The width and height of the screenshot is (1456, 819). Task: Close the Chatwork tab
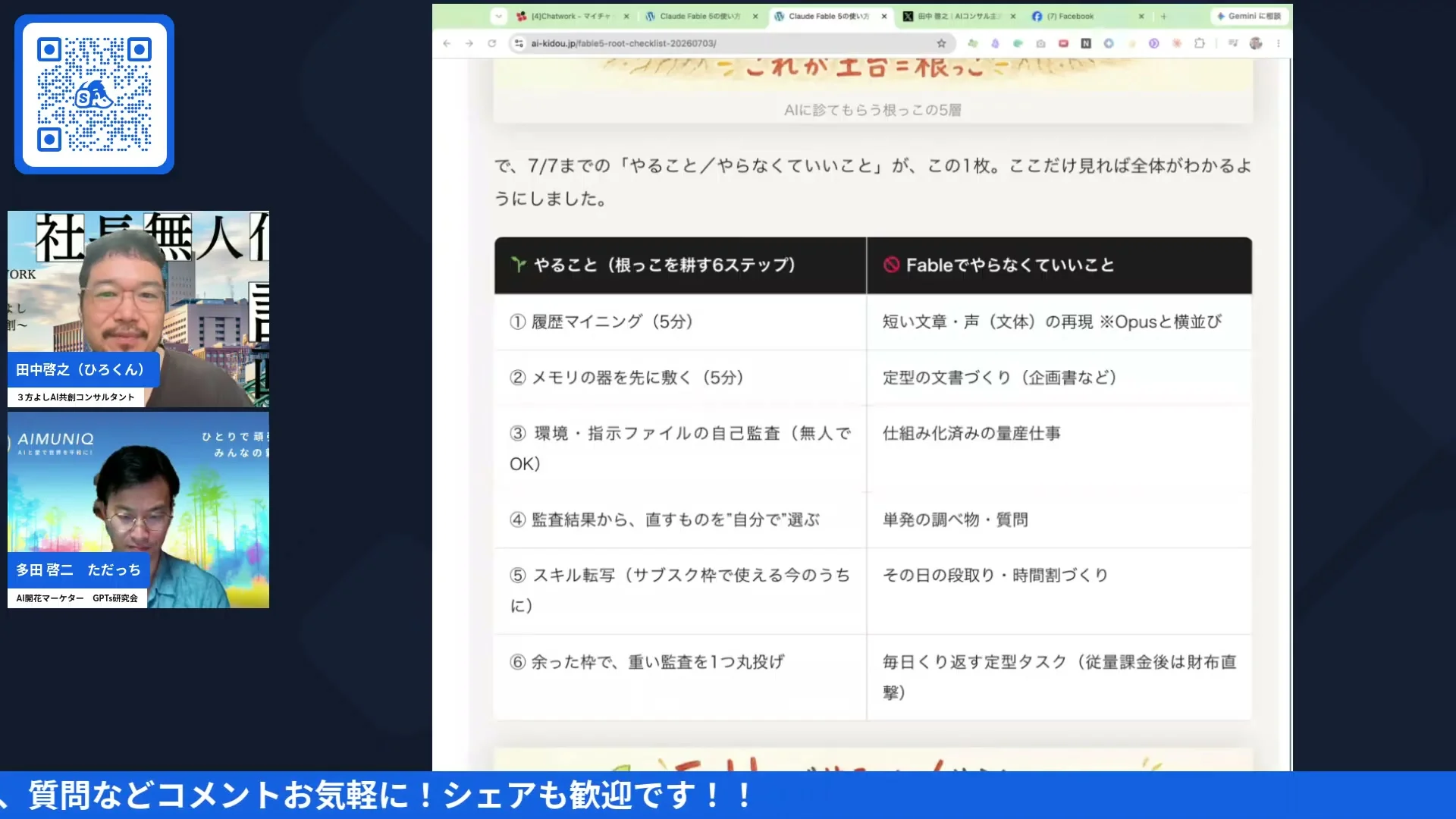tap(626, 16)
